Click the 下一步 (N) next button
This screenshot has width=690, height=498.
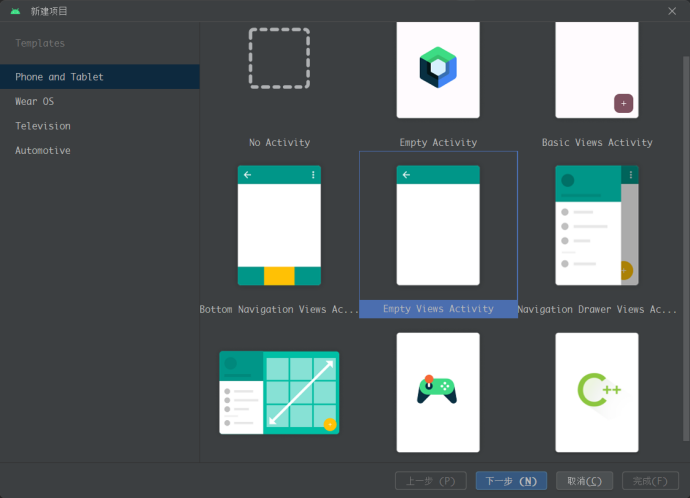point(511,481)
